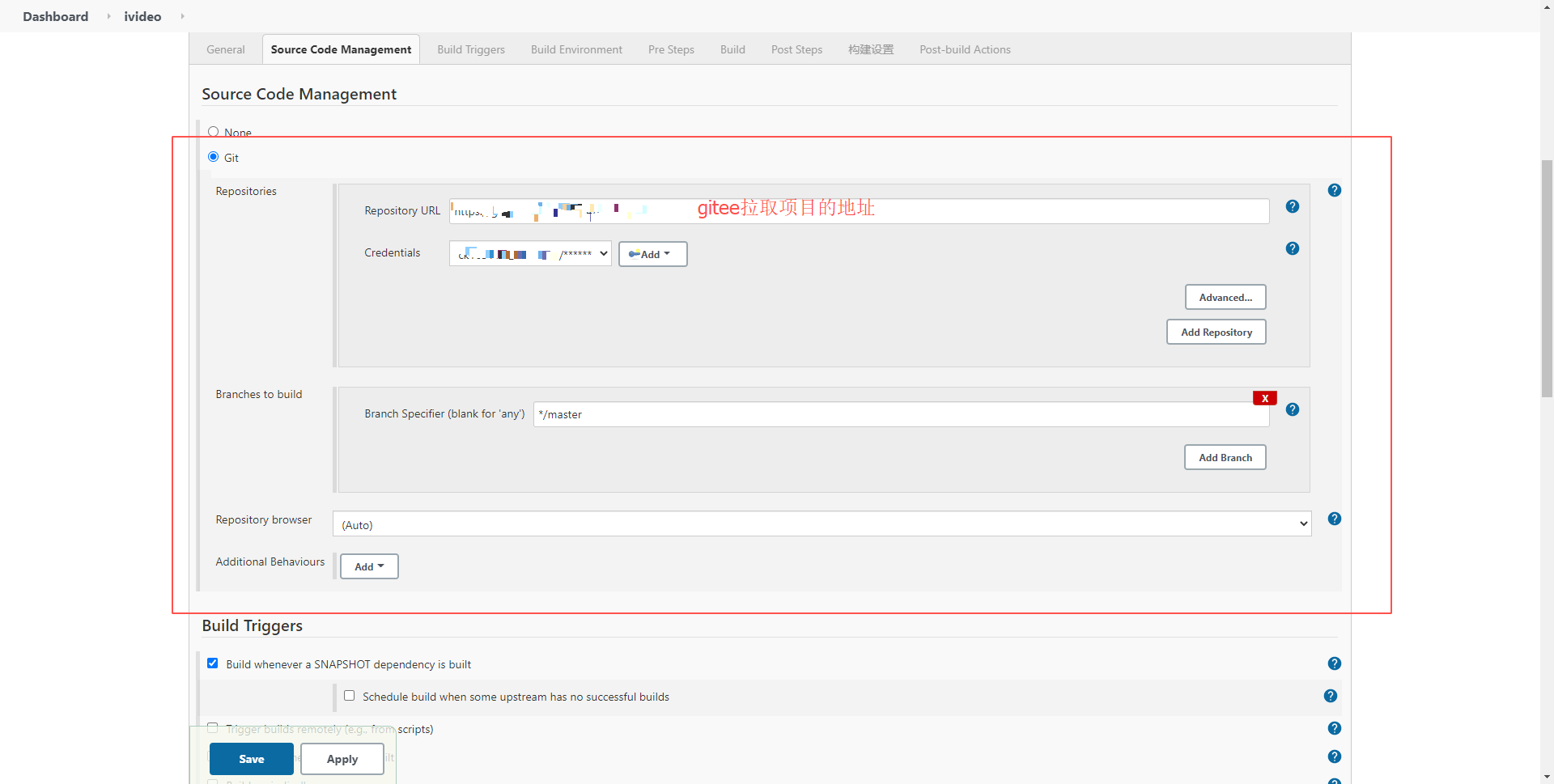
Task: Click the vertical scrollbar thumb
Action: (1547, 278)
